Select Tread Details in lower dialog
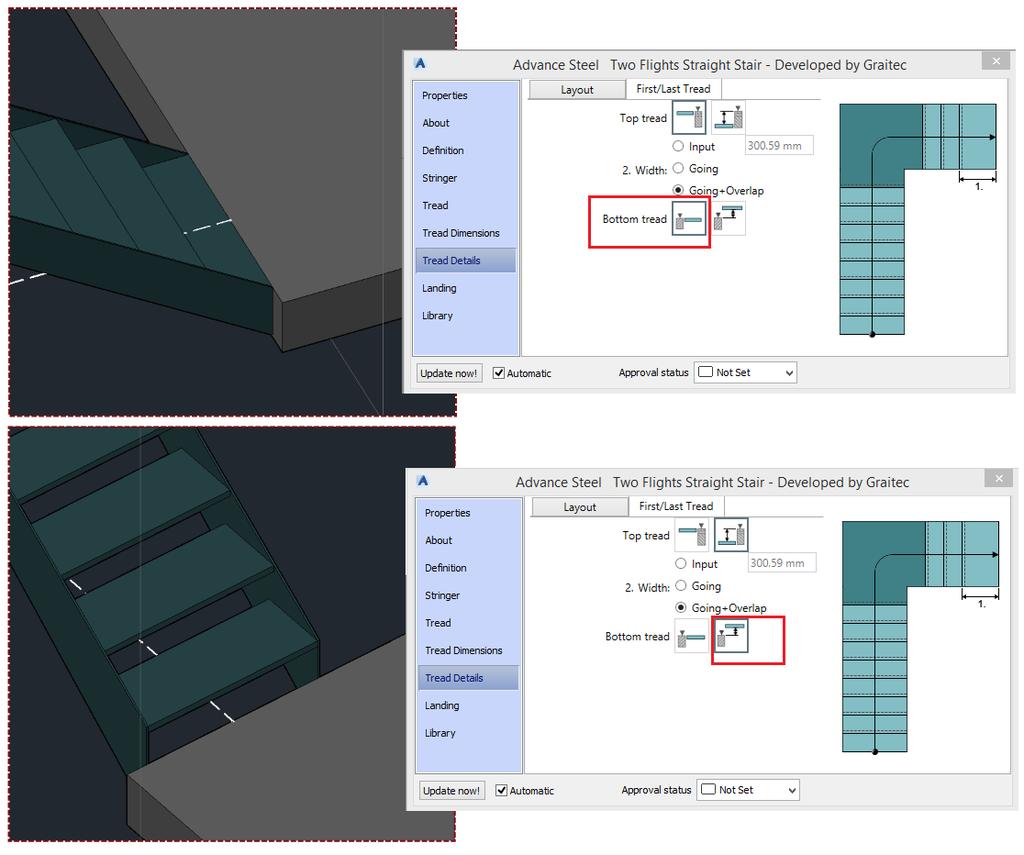 pos(468,678)
